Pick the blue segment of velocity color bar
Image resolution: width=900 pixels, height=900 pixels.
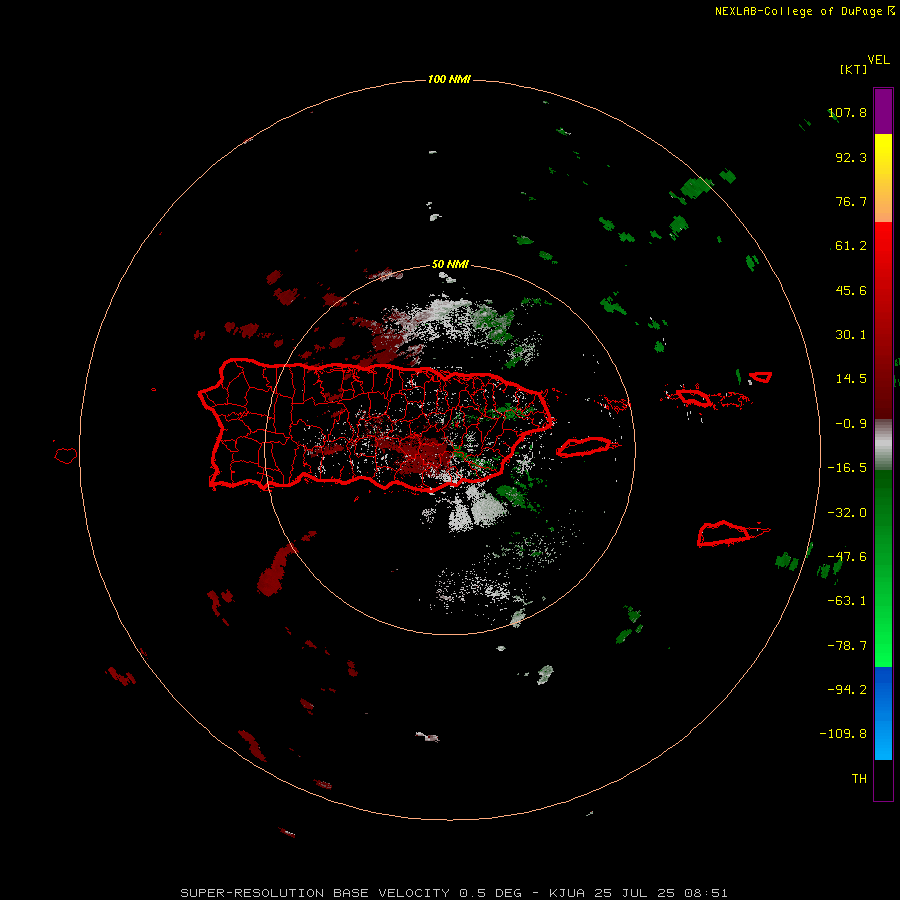click(883, 712)
